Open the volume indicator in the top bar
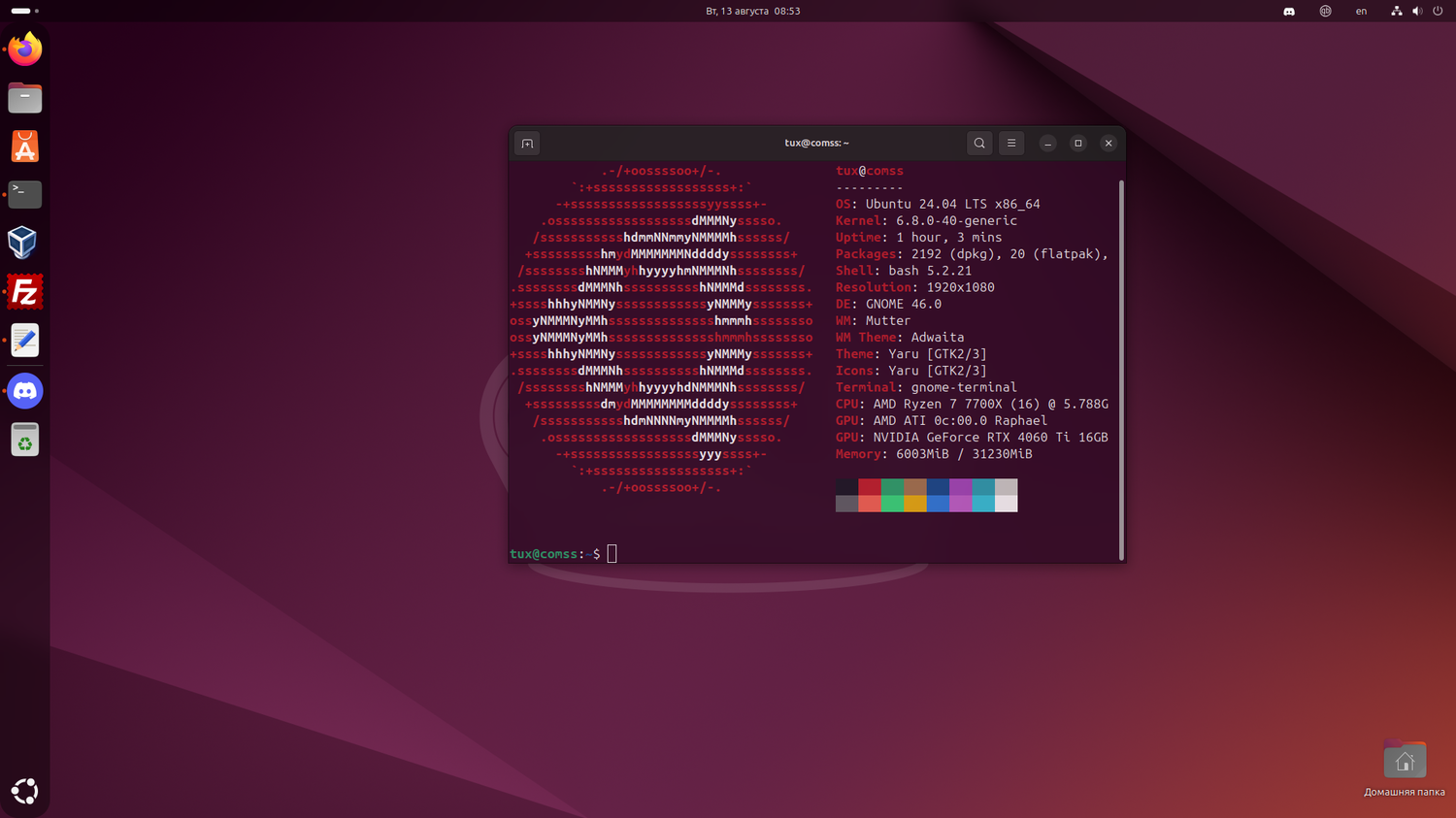This screenshot has height=818, width=1456. pyautogui.click(x=1417, y=12)
